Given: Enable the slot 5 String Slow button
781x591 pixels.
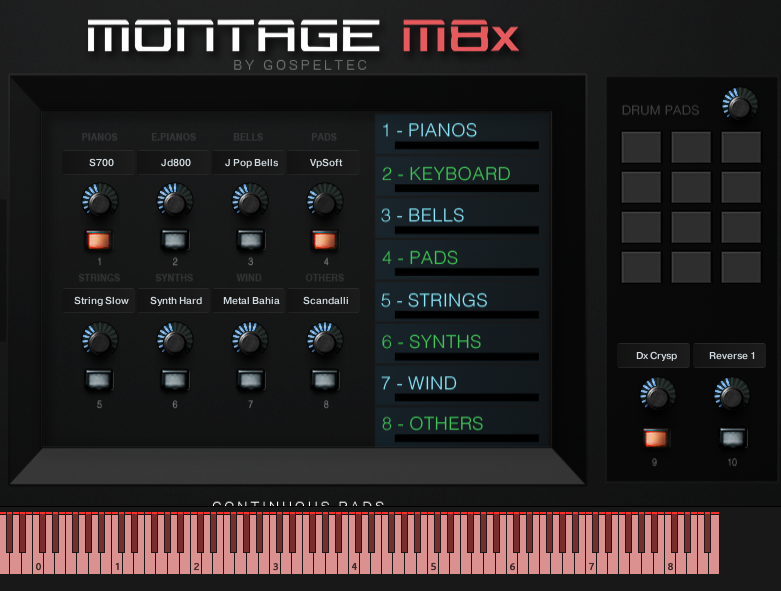Looking at the screenshot, I should (99, 380).
